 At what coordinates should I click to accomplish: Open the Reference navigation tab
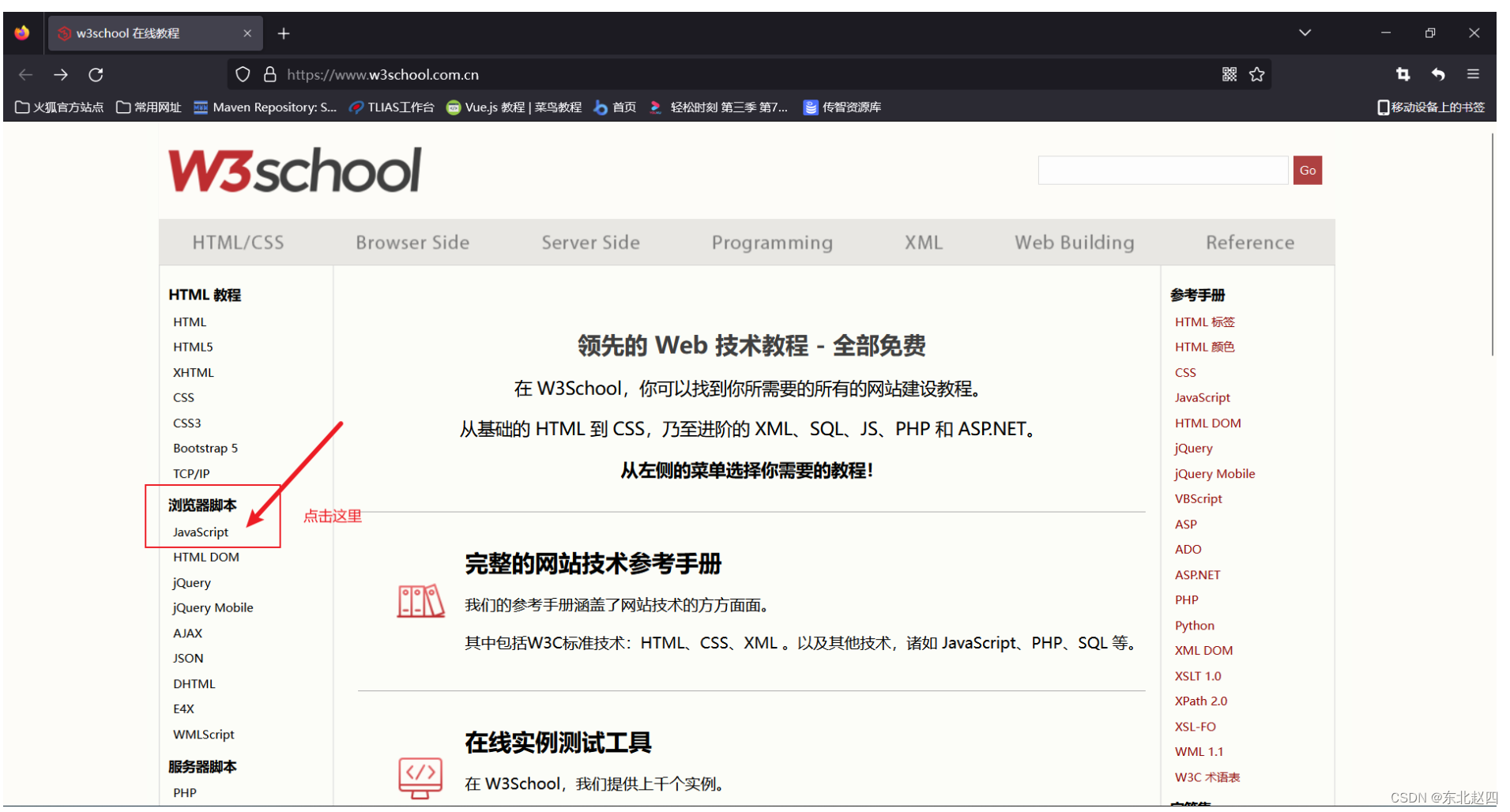point(1250,242)
